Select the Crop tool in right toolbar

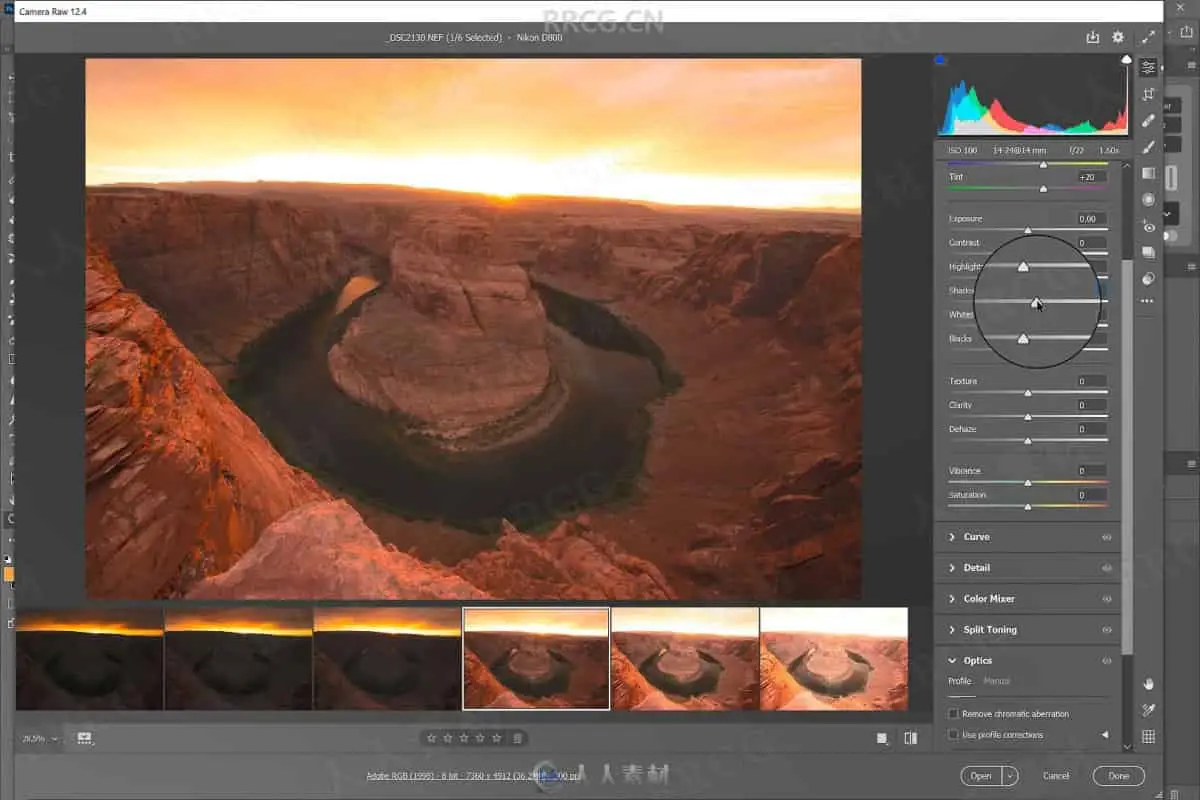coord(1148,94)
